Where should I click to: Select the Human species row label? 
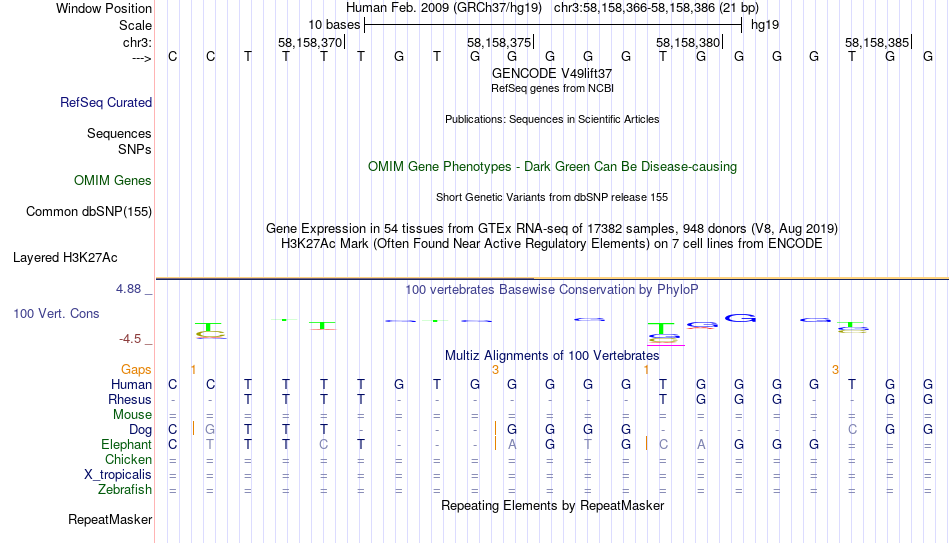pos(131,385)
